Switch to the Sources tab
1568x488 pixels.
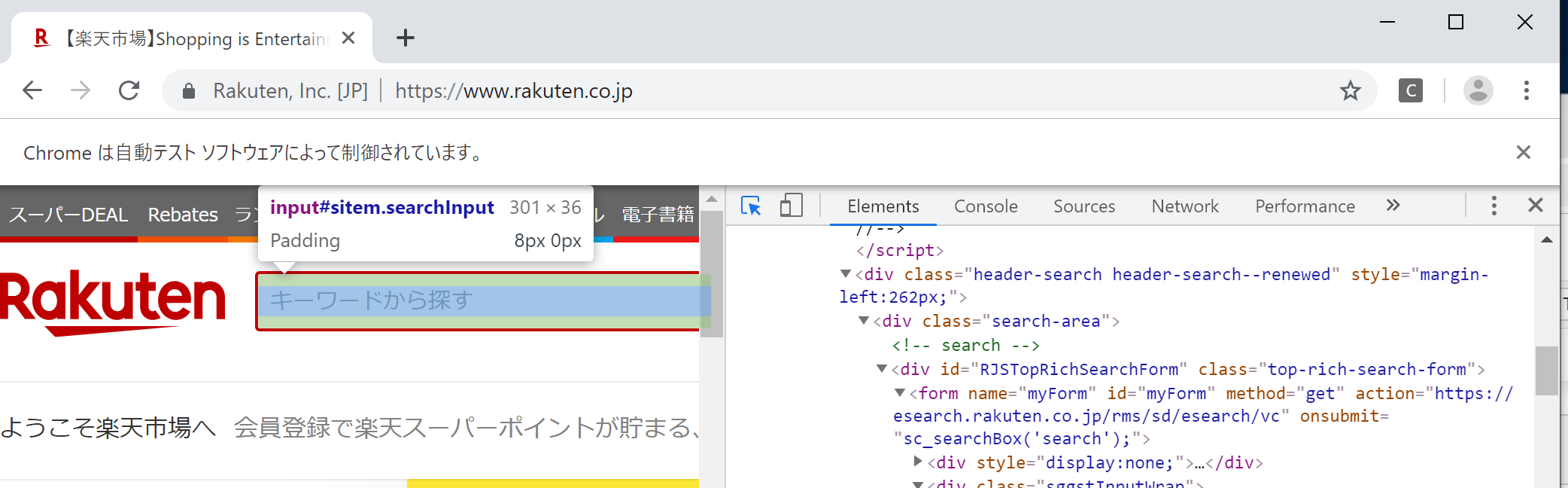(x=1084, y=206)
